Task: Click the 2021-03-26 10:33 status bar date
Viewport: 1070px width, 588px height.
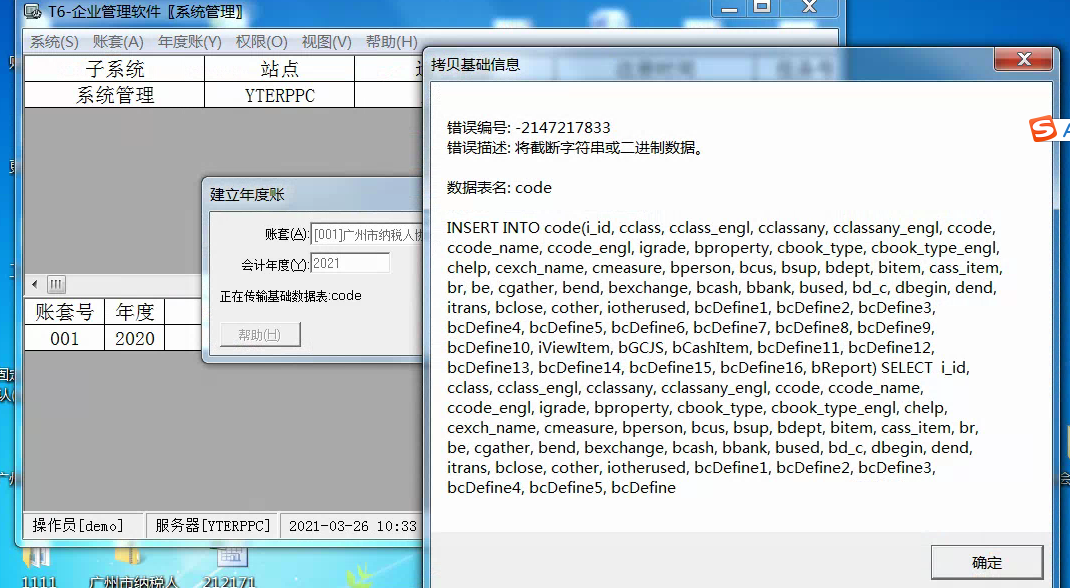Action: 352,525
